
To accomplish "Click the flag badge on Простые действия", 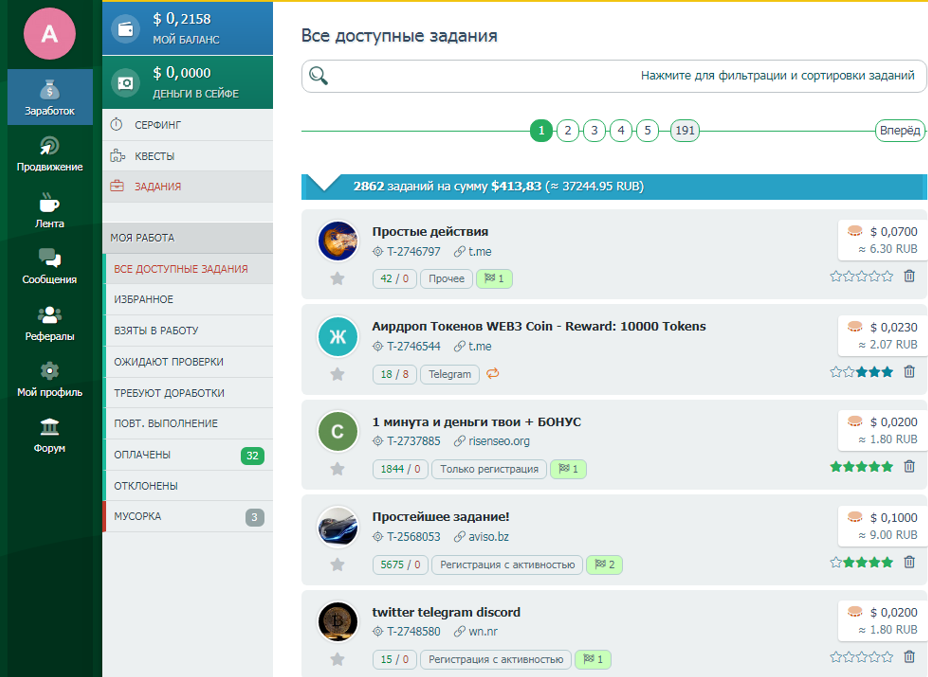I will click(494, 279).
